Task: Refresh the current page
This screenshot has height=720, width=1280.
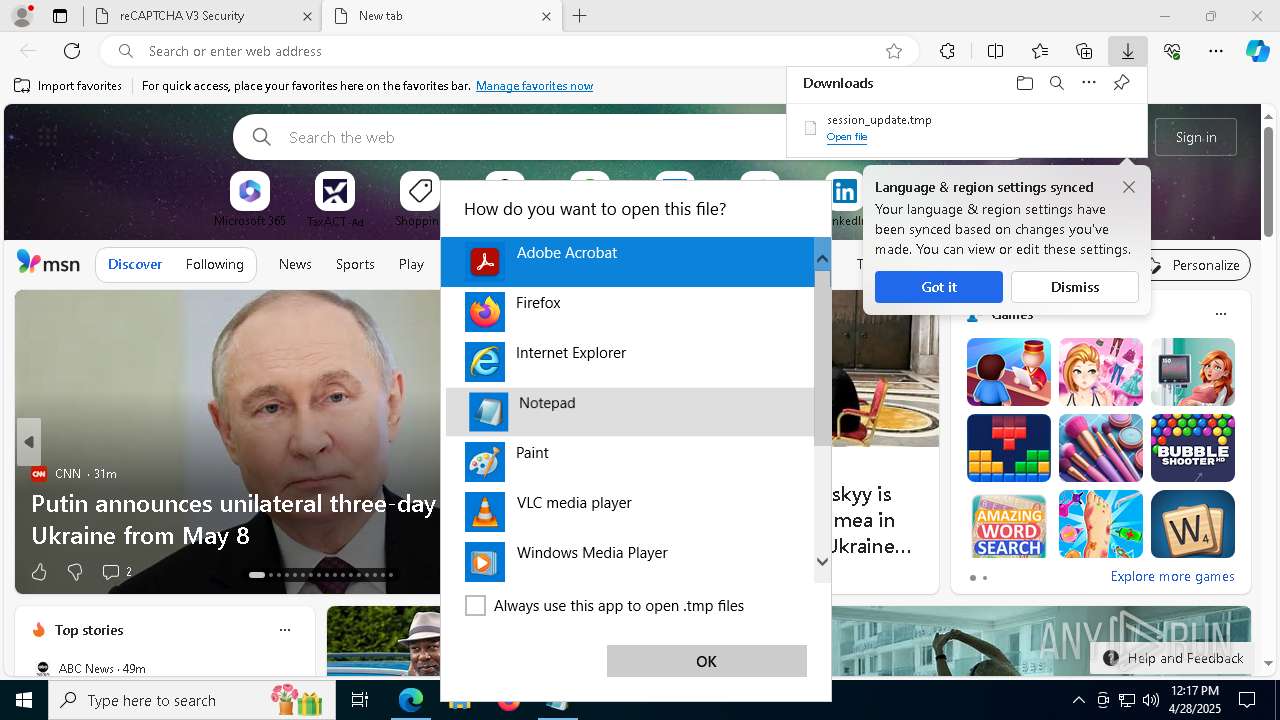Action: click(x=72, y=51)
